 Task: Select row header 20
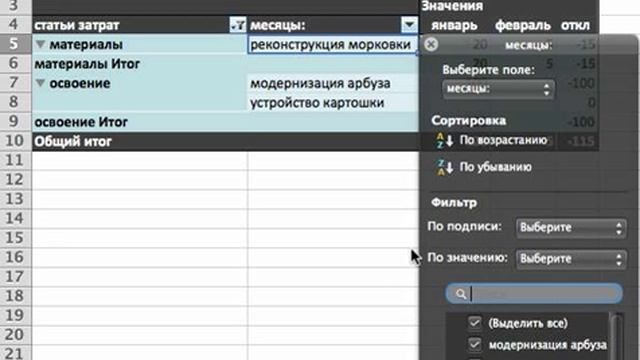pos(15,334)
